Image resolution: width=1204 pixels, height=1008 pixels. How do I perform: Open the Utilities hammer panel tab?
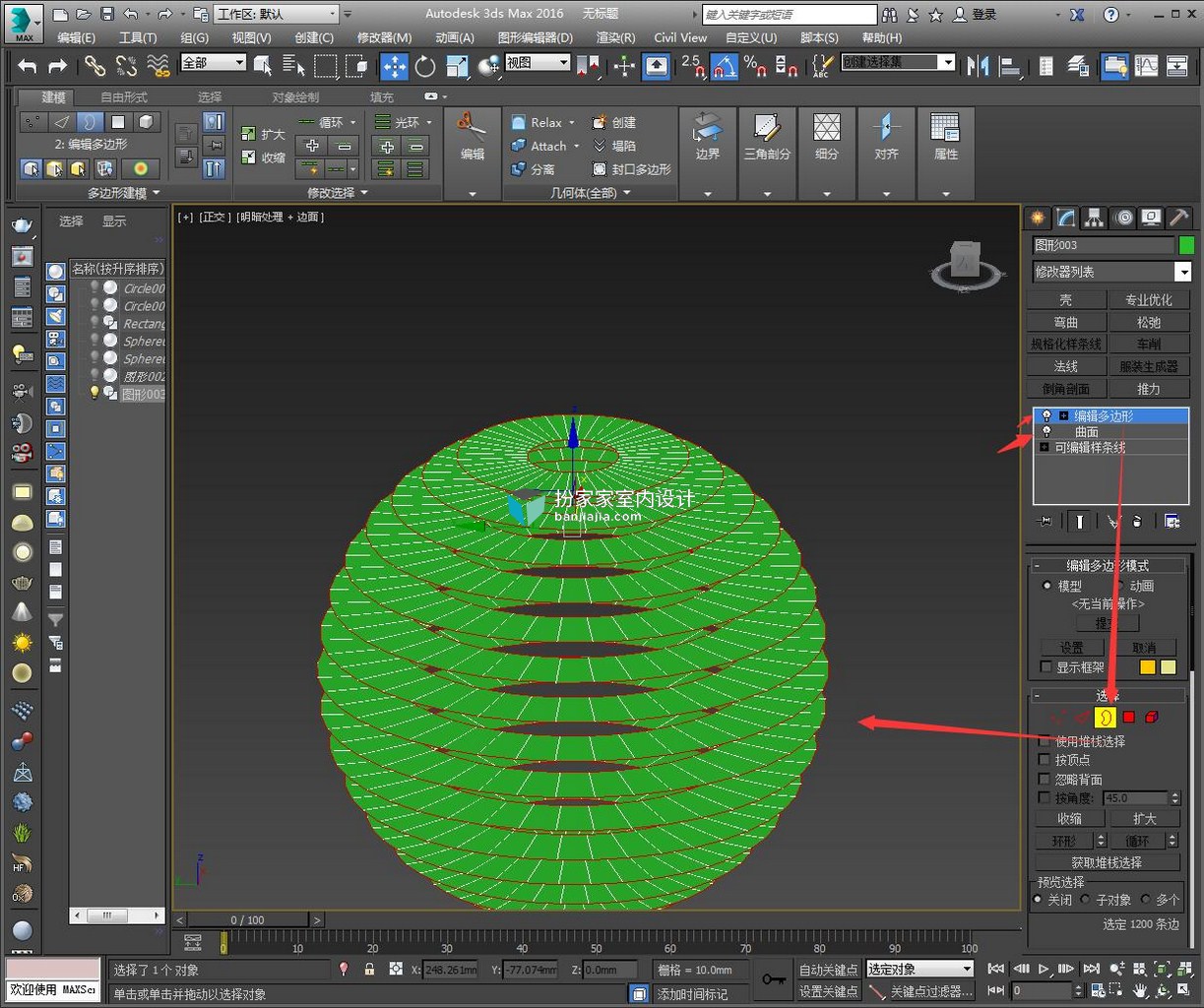coord(1178,218)
